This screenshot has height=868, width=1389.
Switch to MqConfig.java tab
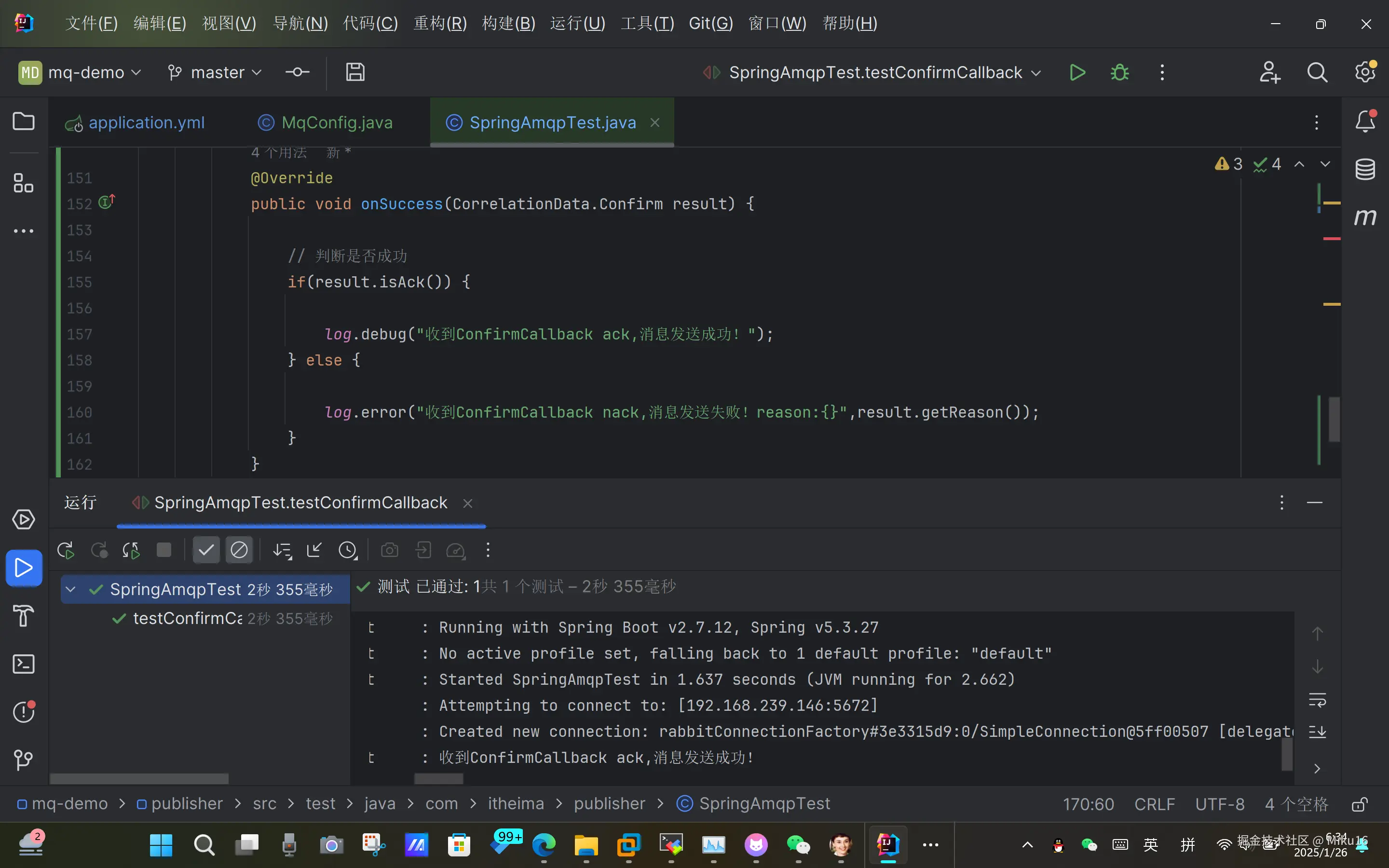[337, 123]
